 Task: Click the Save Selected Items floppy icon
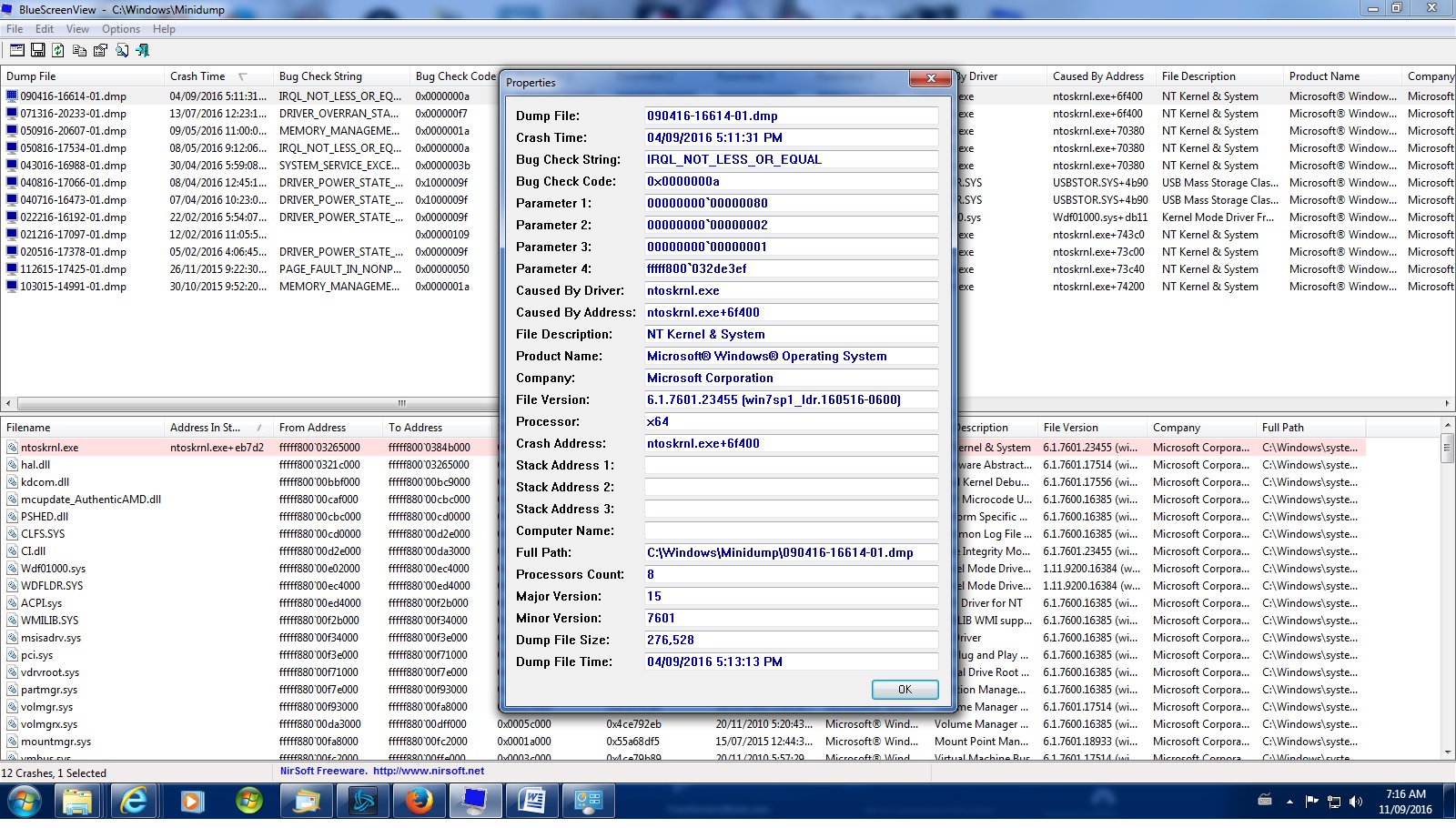(x=38, y=50)
